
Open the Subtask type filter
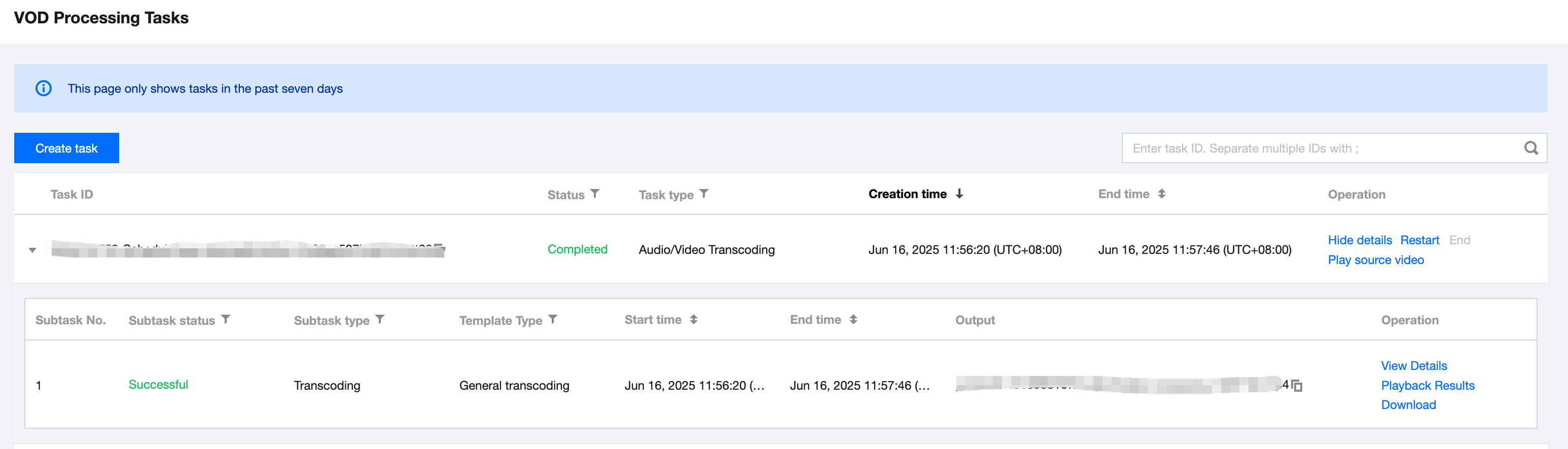[380, 319]
